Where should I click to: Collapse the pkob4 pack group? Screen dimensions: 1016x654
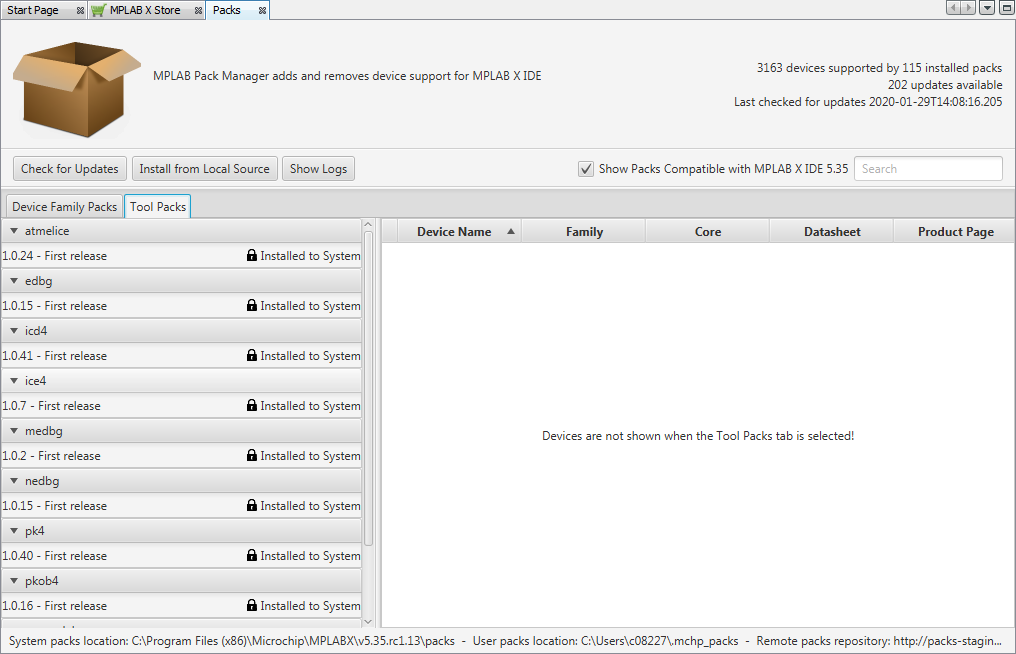[13, 580]
